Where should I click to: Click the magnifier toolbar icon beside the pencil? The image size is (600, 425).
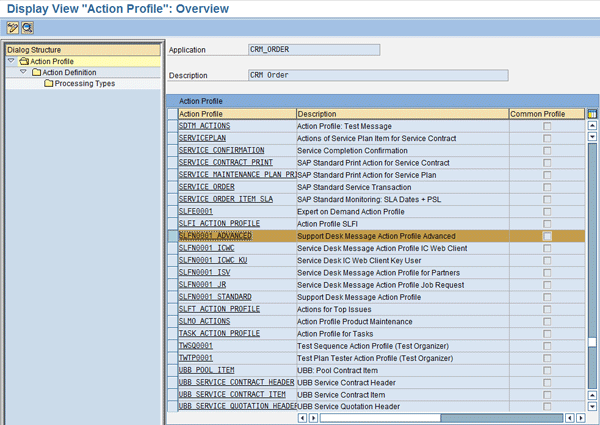[x=27, y=26]
